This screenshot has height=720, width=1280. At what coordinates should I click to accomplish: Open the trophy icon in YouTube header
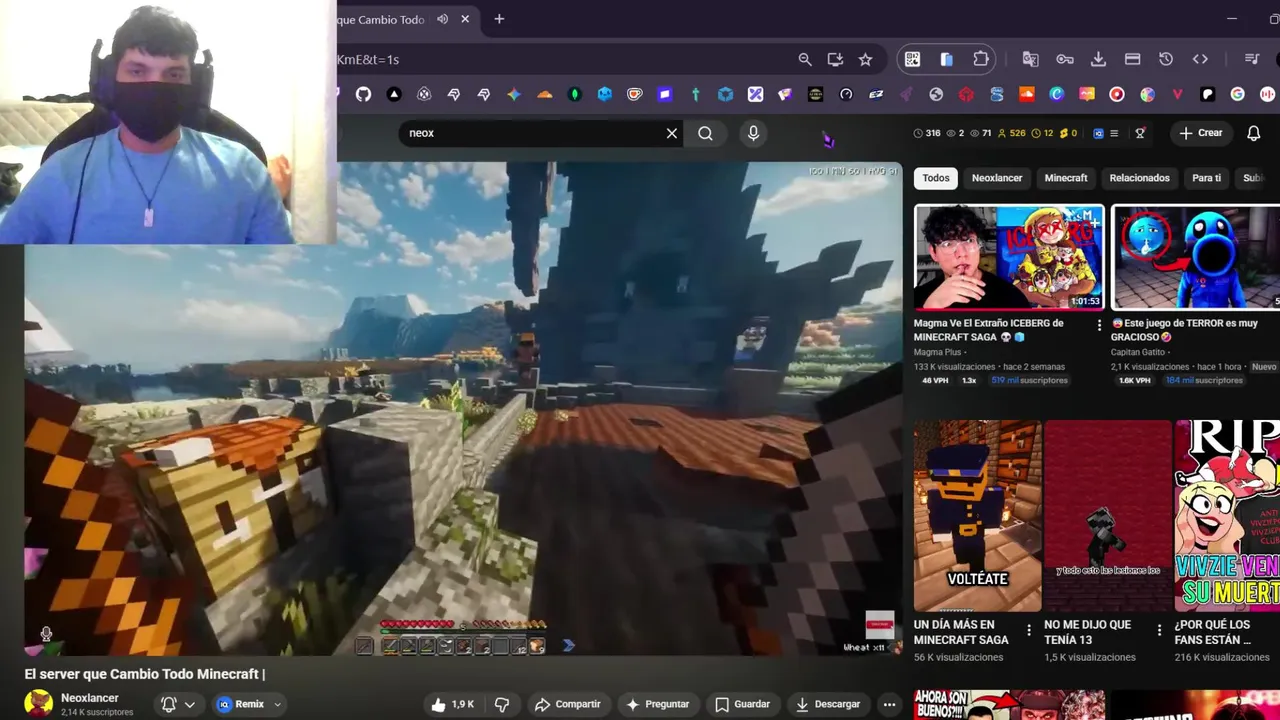[x=1140, y=133]
